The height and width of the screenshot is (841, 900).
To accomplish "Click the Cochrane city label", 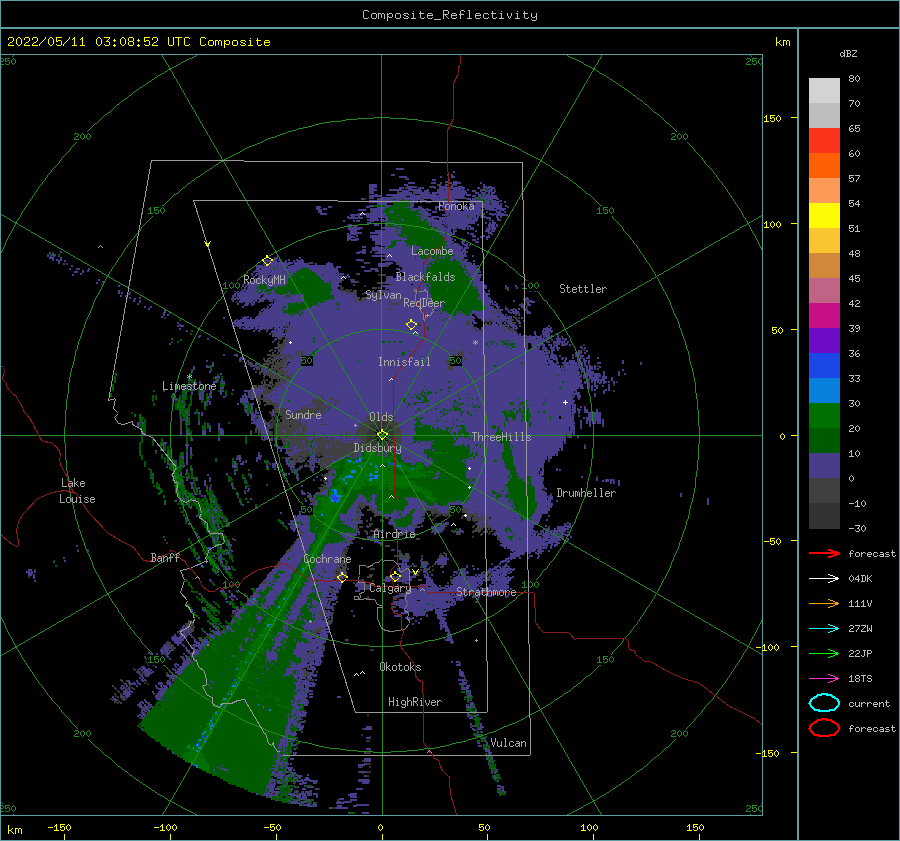I will tap(327, 559).
